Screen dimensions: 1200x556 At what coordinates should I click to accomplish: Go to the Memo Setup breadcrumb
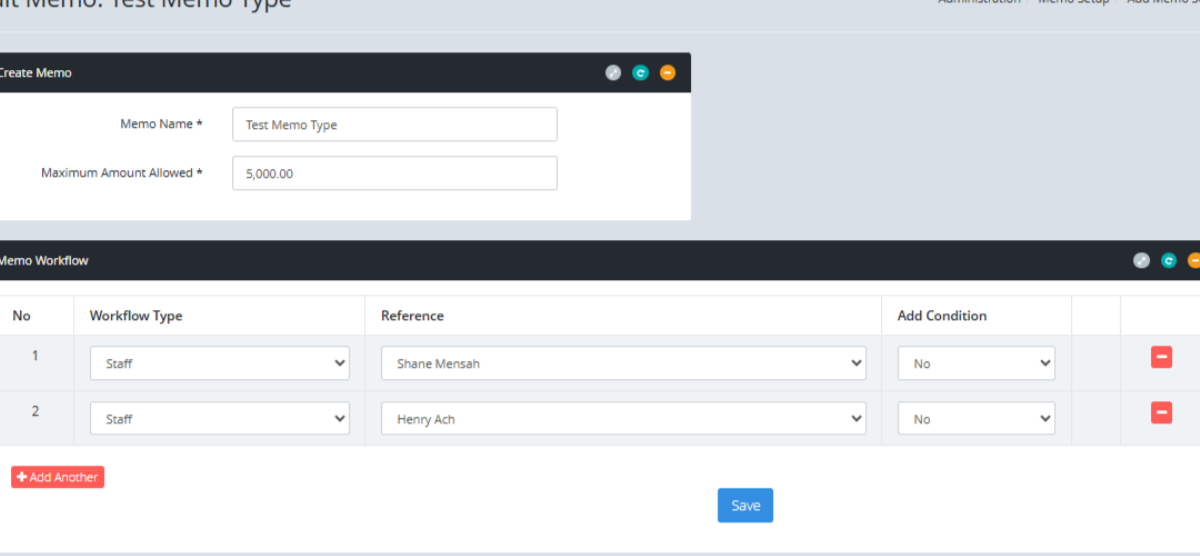1074,3
